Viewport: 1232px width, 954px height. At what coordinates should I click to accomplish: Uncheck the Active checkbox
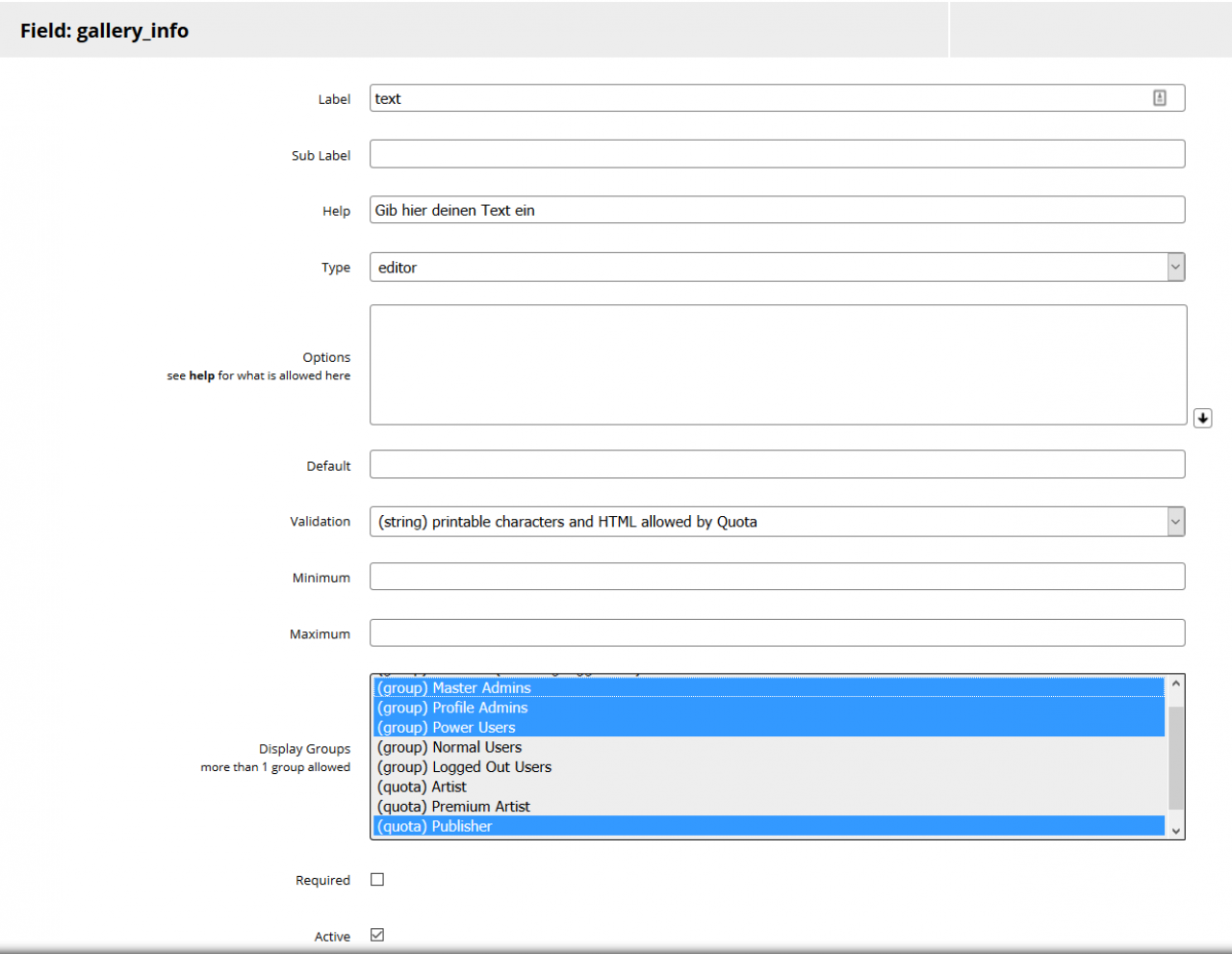377,936
